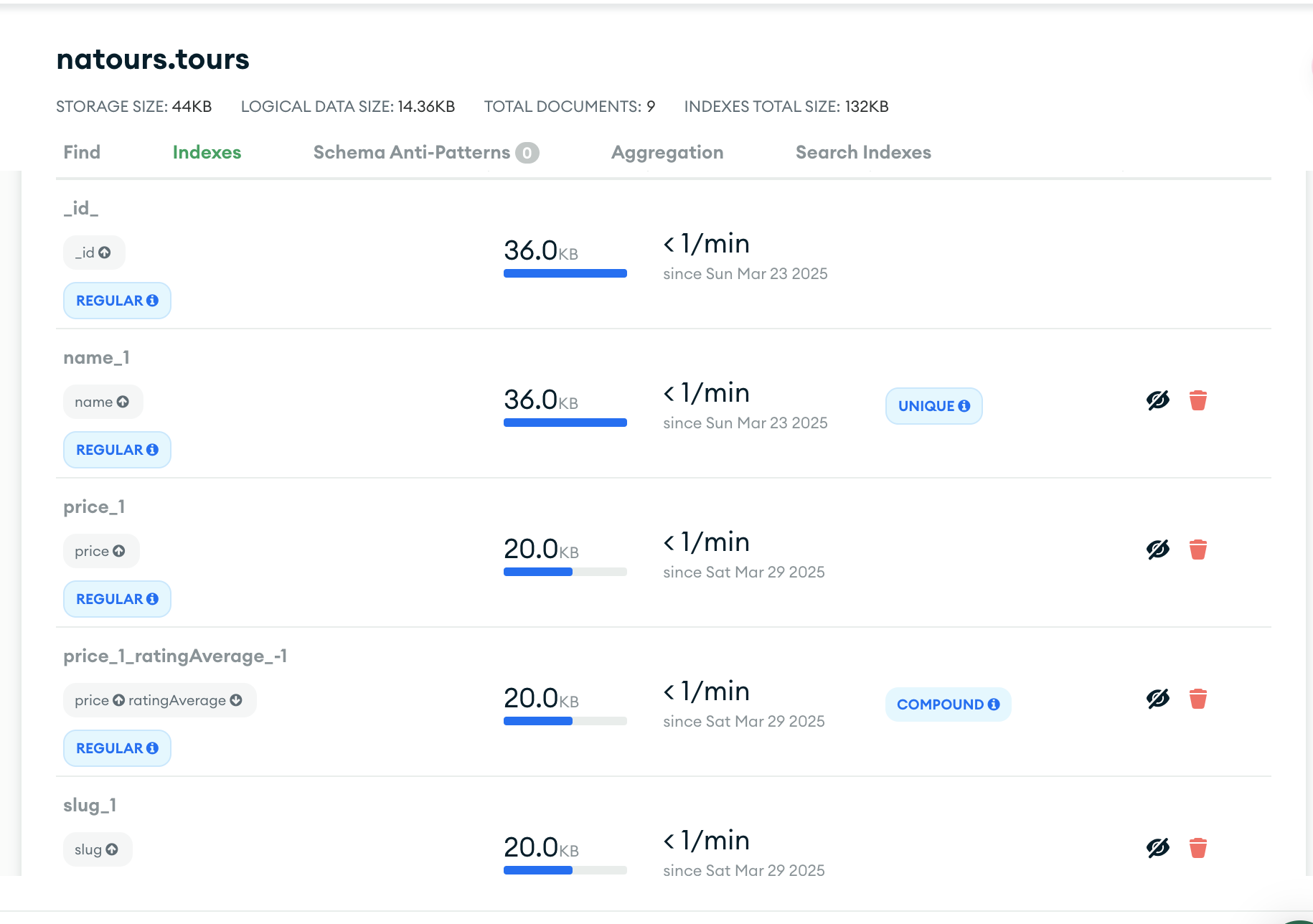Click the REGULAR badge under price_1 index
Screen dimensions: 1313x924
click(117, 599)
